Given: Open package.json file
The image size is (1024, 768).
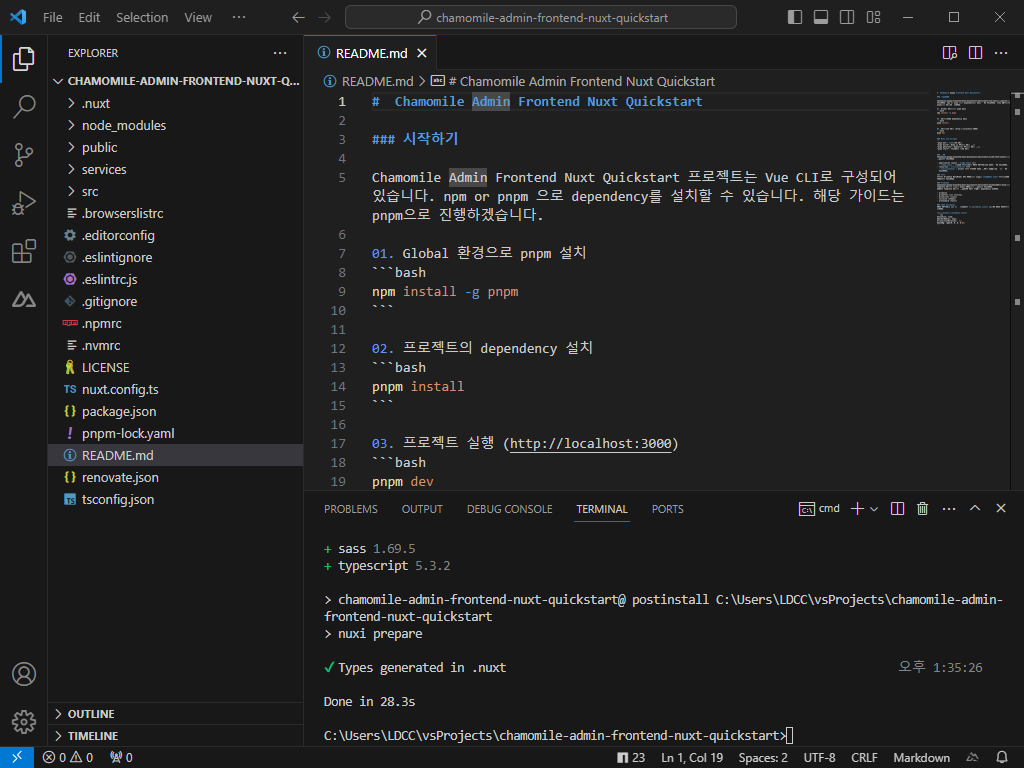Looking at the screenshot, I should (175, 411).
